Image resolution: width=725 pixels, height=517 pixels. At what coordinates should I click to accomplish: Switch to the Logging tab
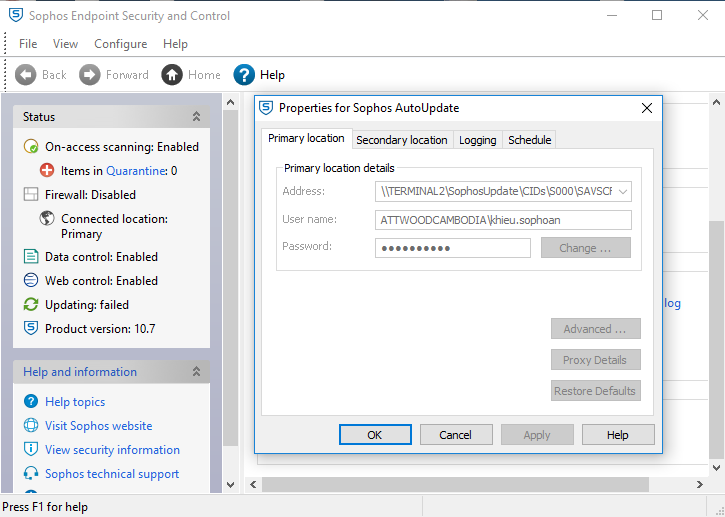(x=478, y=140)
